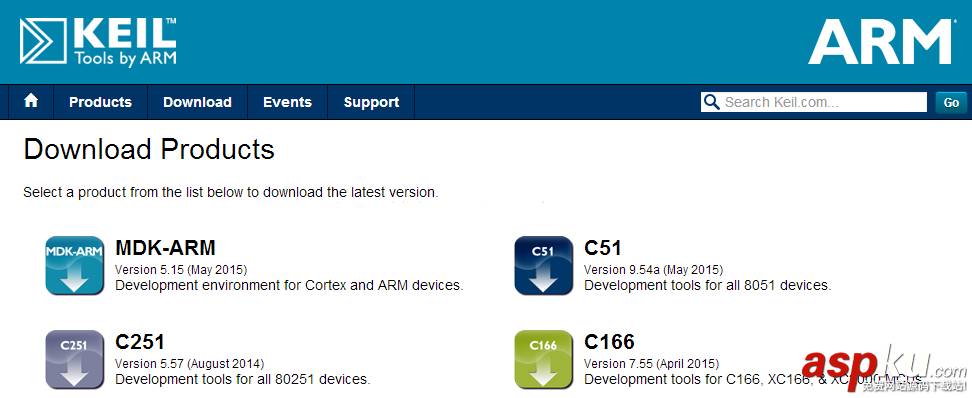Click the green C166 download icon
Image resolution: width=972 pixels, height=398 pixels.
click(x=544, y=360)
